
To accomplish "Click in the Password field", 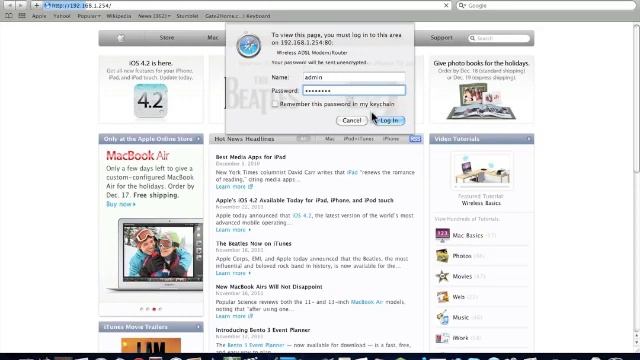I will pos(354,90).
